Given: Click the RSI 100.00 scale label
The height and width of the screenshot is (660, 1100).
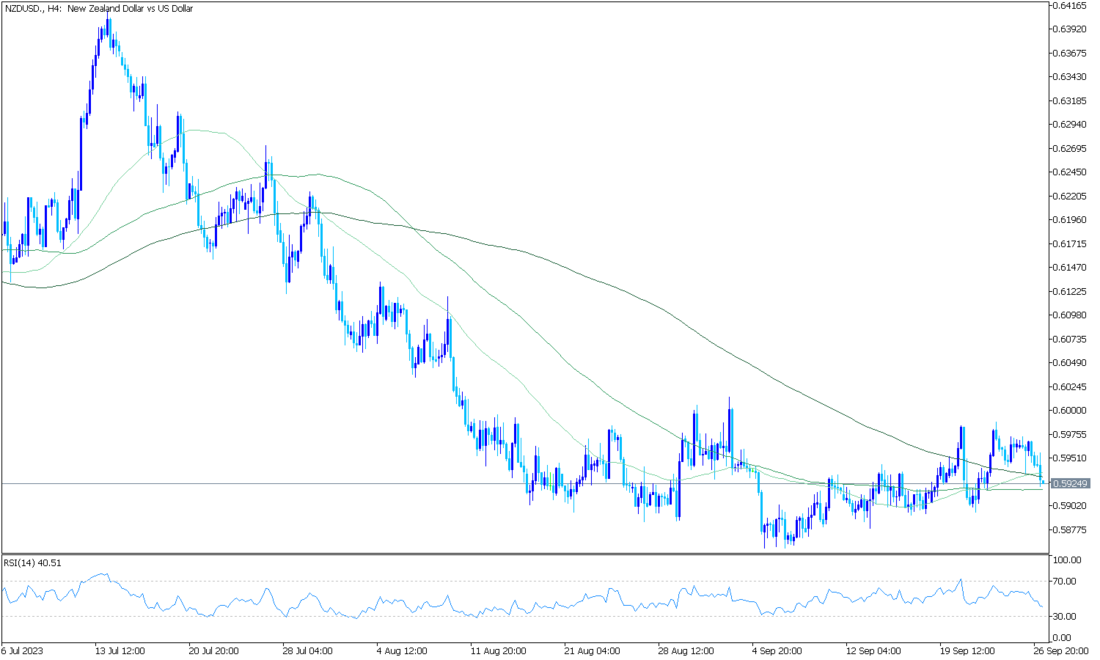Looking at the screenshot, I should 1067,560.
